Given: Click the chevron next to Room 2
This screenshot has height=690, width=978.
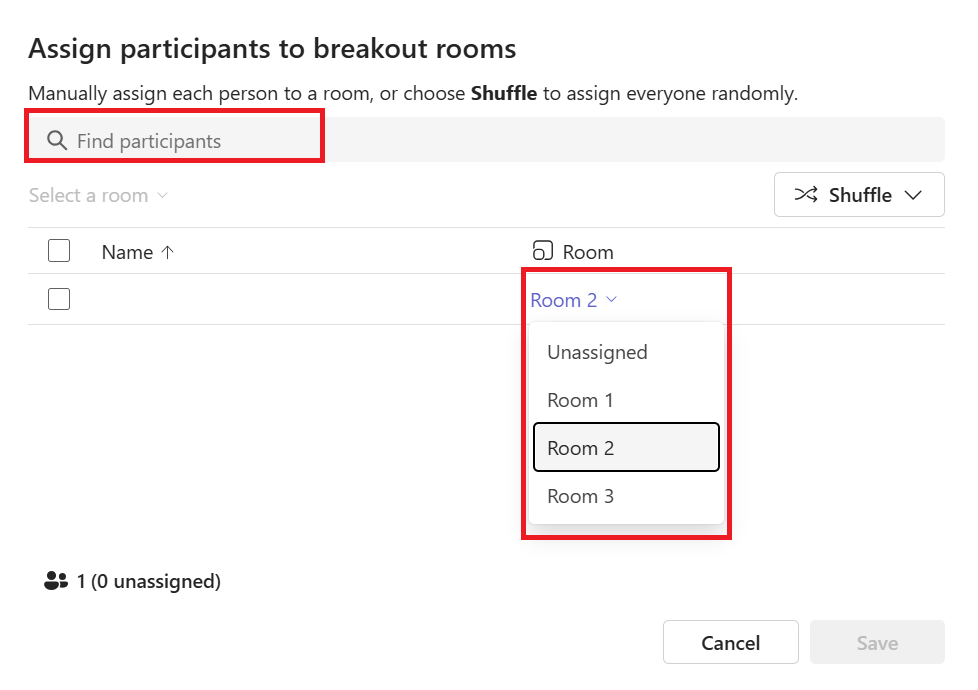Looking at the screenshot, I should 612,300.
